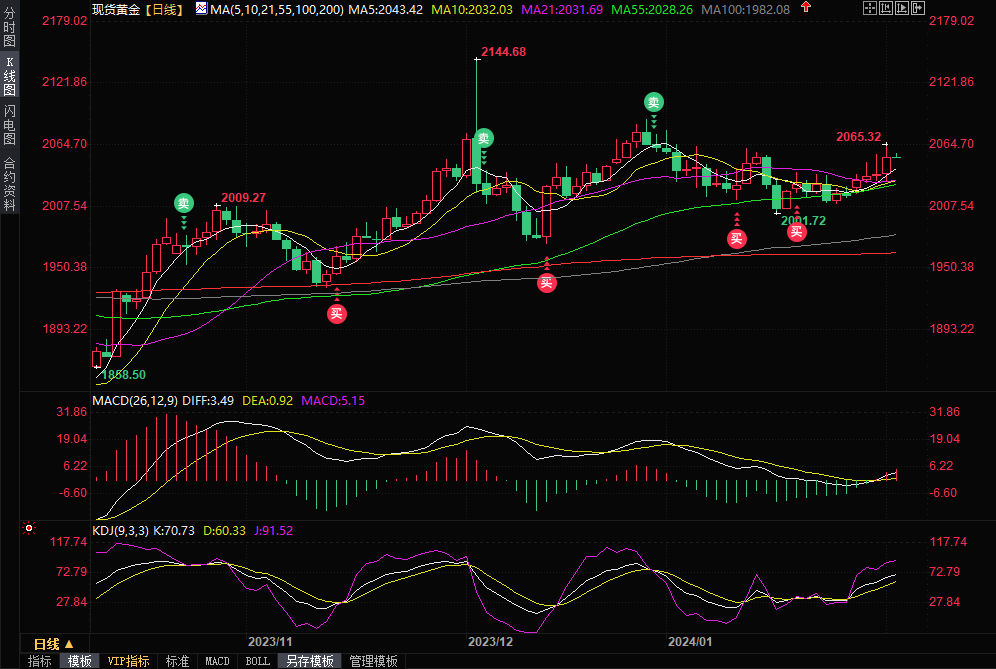Click the green 卖 marker at the 2144.68 peak
Viewport: 996px width, 669px height.
coord(484,138)
